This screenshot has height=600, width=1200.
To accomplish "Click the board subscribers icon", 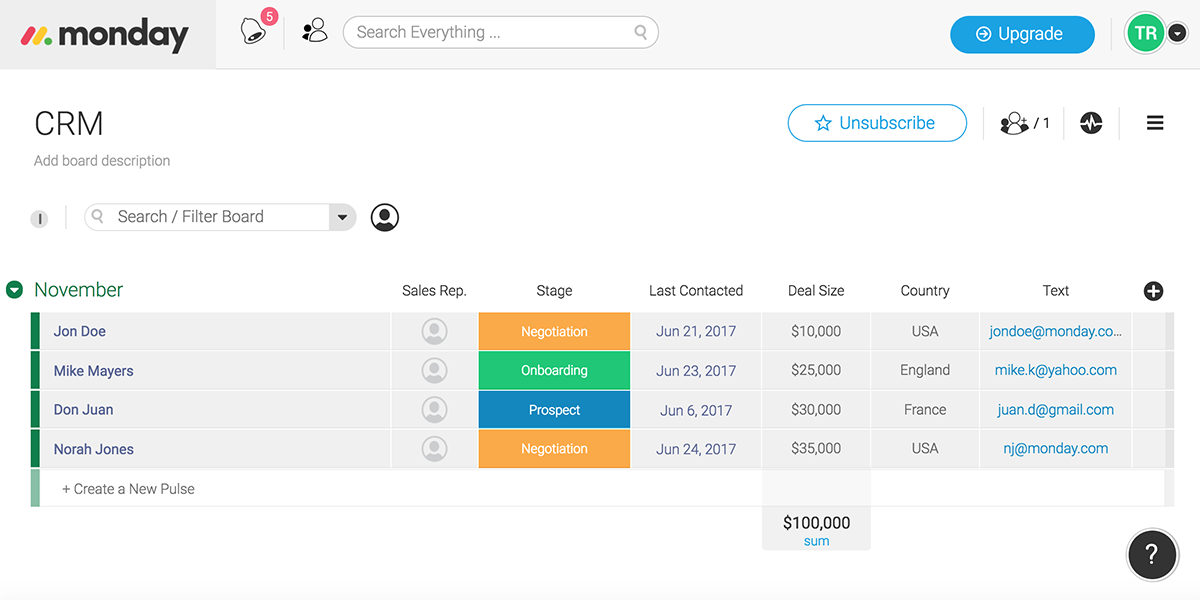I will pos(1016,123).
